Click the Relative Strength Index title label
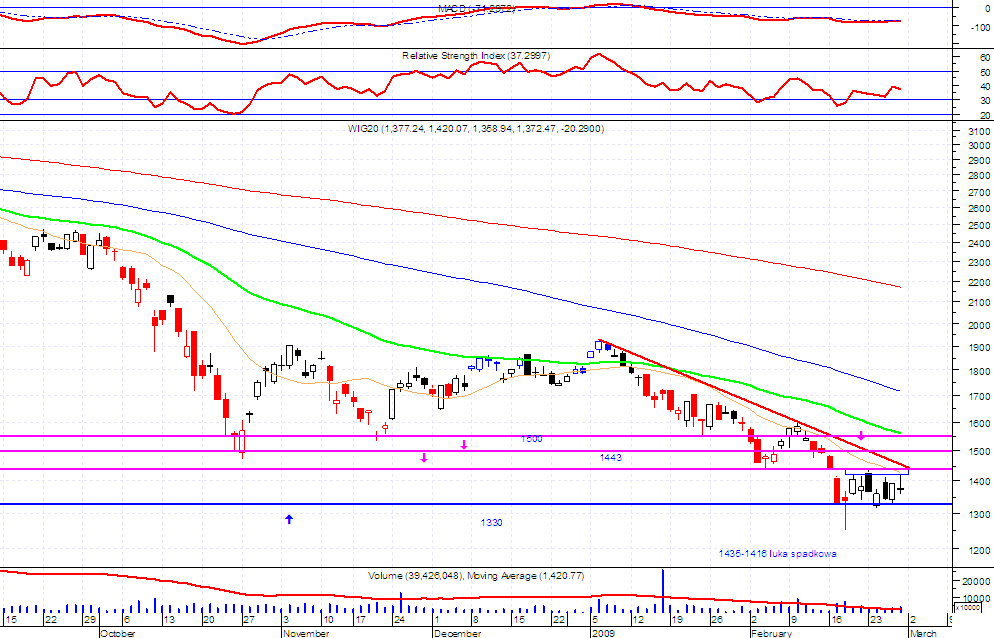Image resolution: width=994 pixels, height=638 pixels. tap(476, 56)
